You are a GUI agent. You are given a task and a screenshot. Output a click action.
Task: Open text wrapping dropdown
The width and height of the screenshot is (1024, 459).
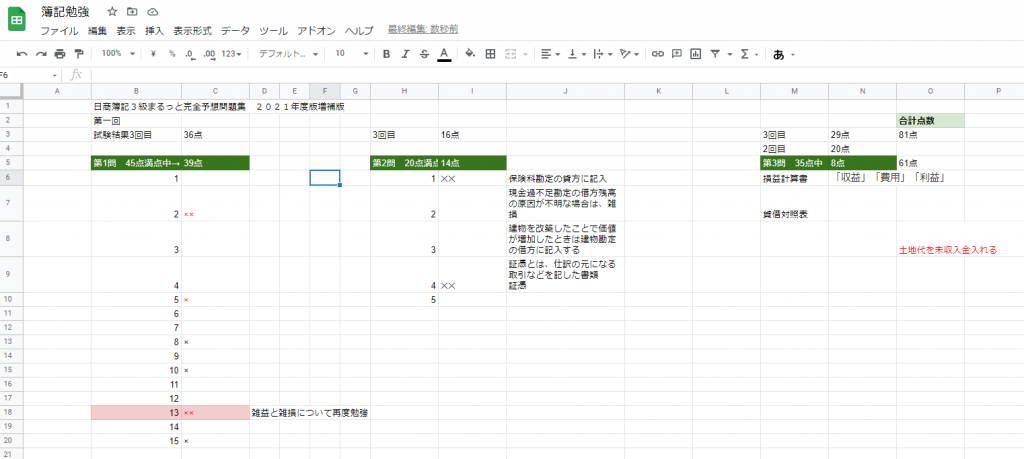pyautogui.click(x=602, y=54)
